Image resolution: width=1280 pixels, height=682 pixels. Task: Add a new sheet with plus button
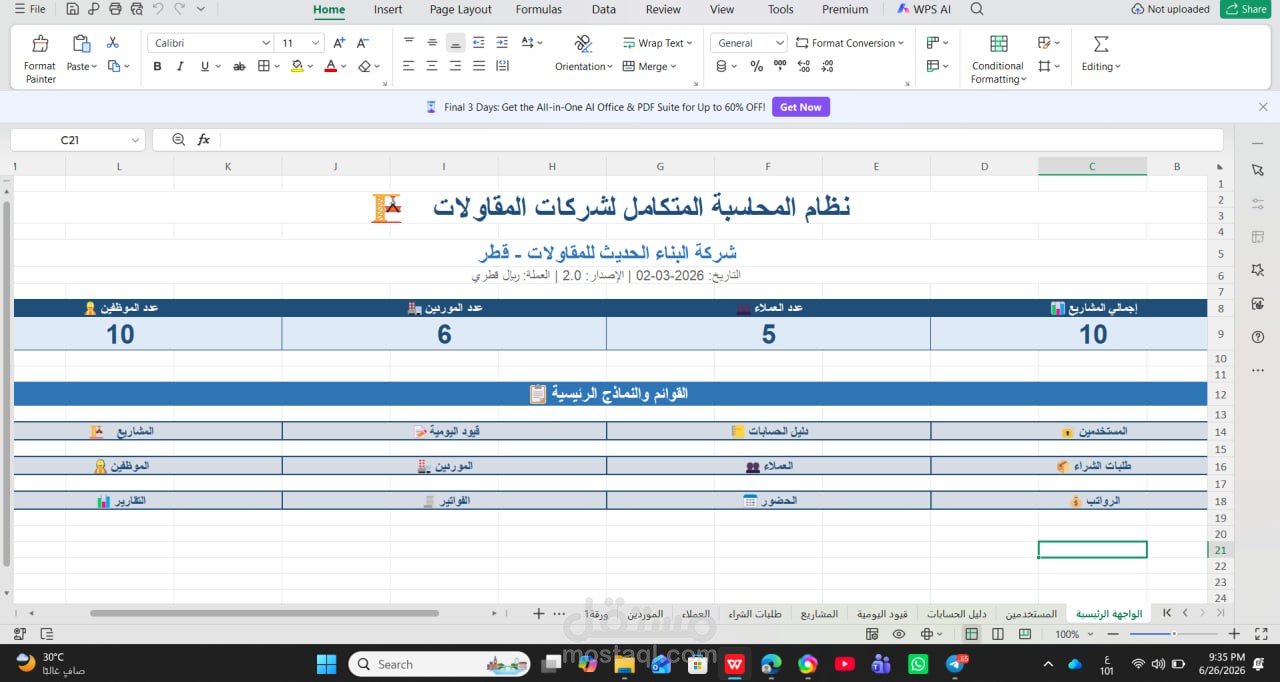pos(538,613)
